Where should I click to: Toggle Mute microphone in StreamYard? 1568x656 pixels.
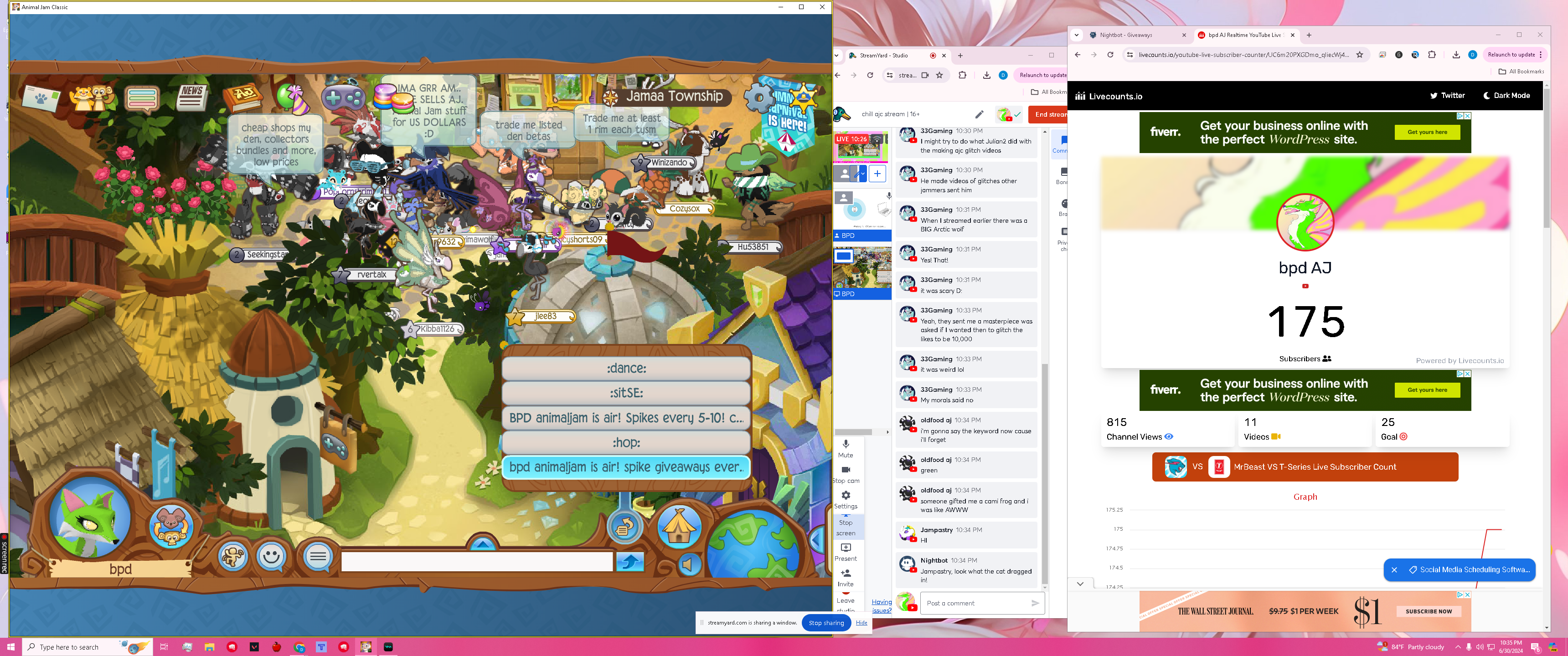846,448
